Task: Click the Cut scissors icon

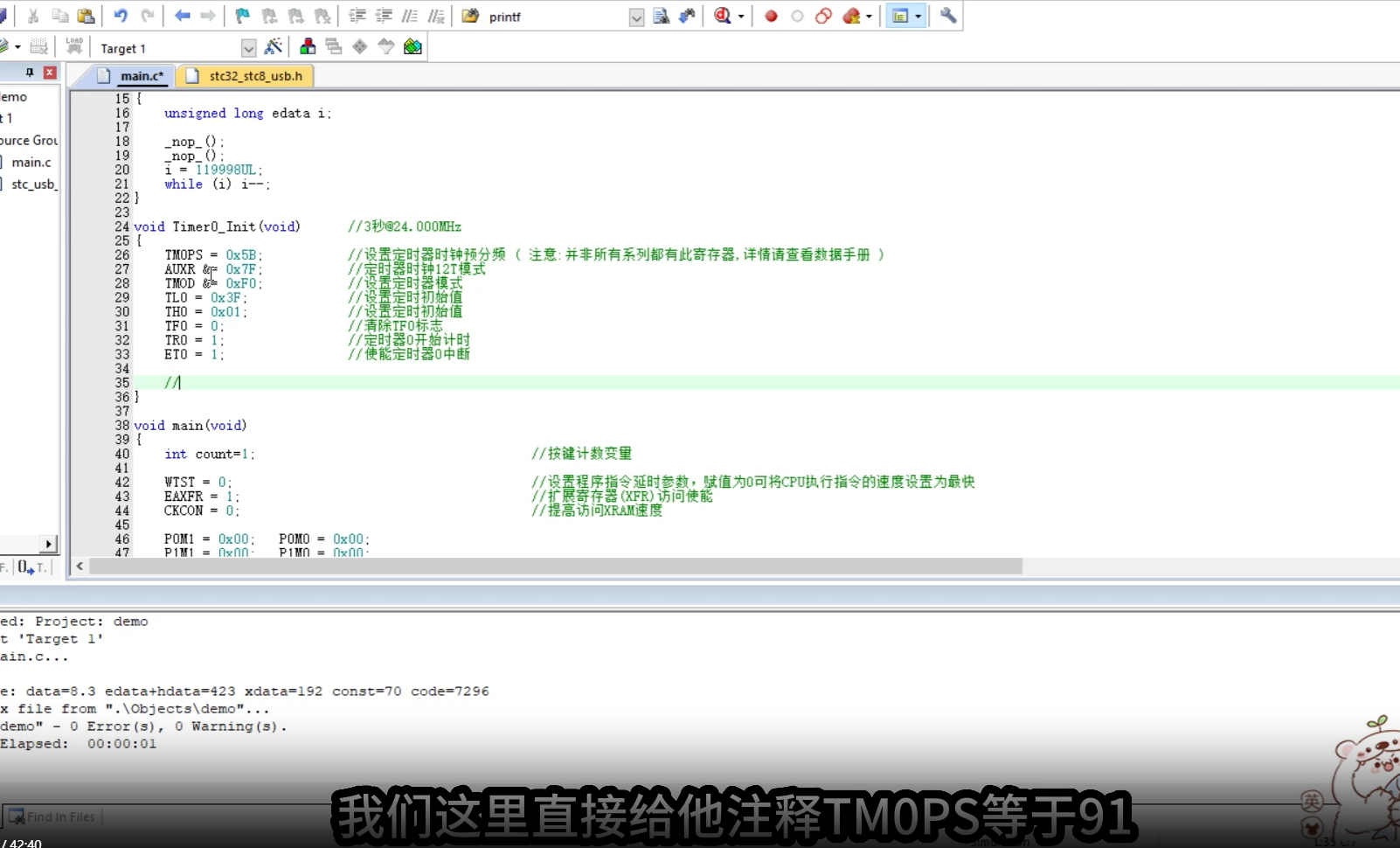Action: (33, 16)
